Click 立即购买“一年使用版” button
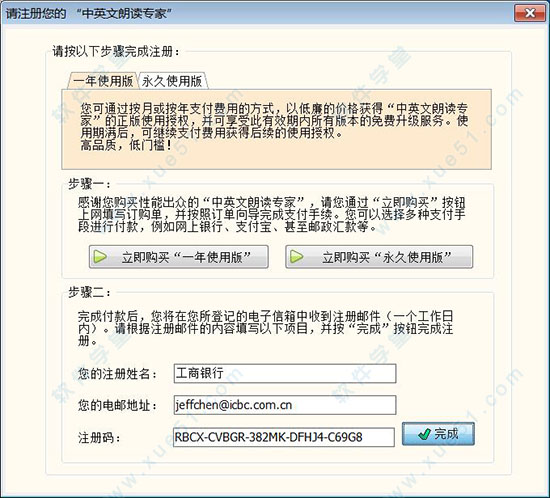Viewport: 550px width, 498px height. 179,257
